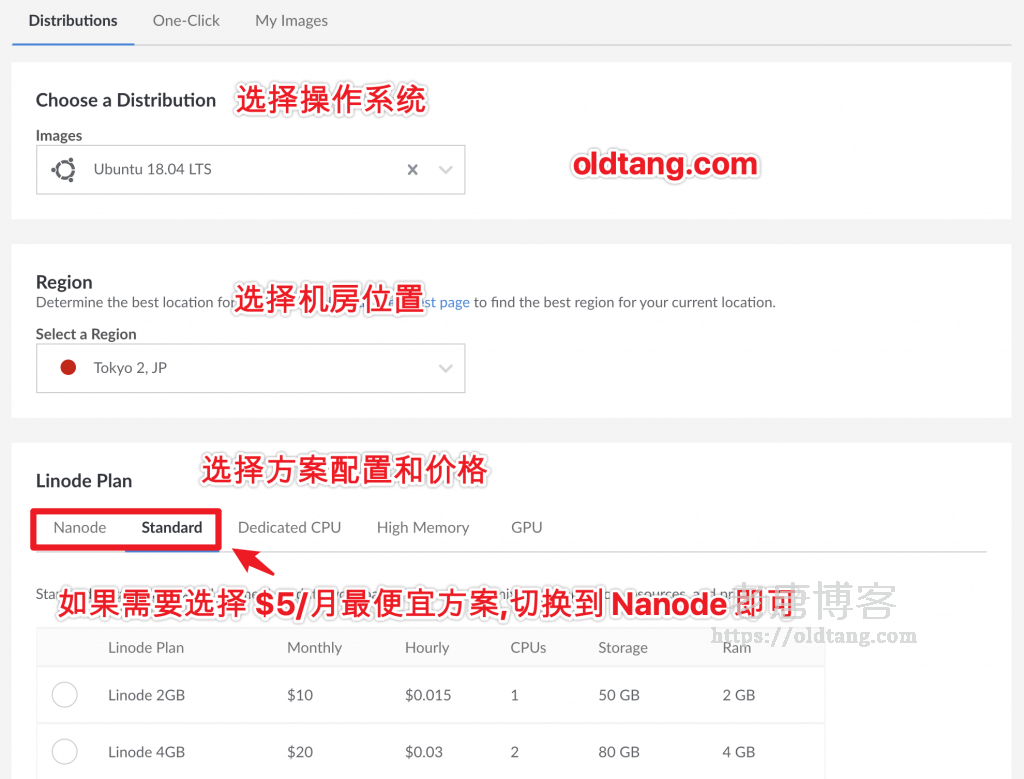This screenshot has width=1024, height=779.
Task: Click the Hourly column header
Action: point(427,648)
